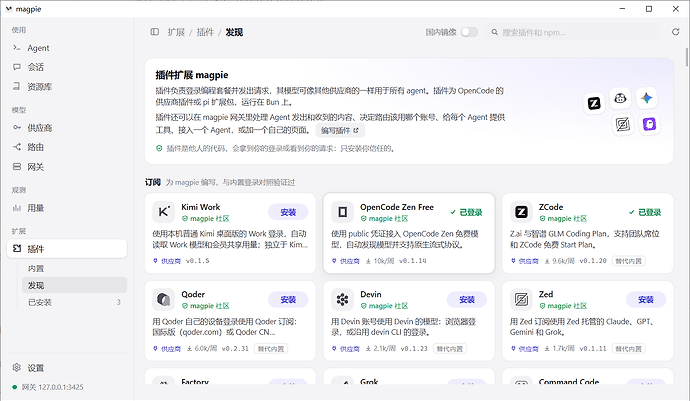The height and width of the screenshot is (401, 690).
Task: Select the 发现 sub-item
Action: coord(74,285)
